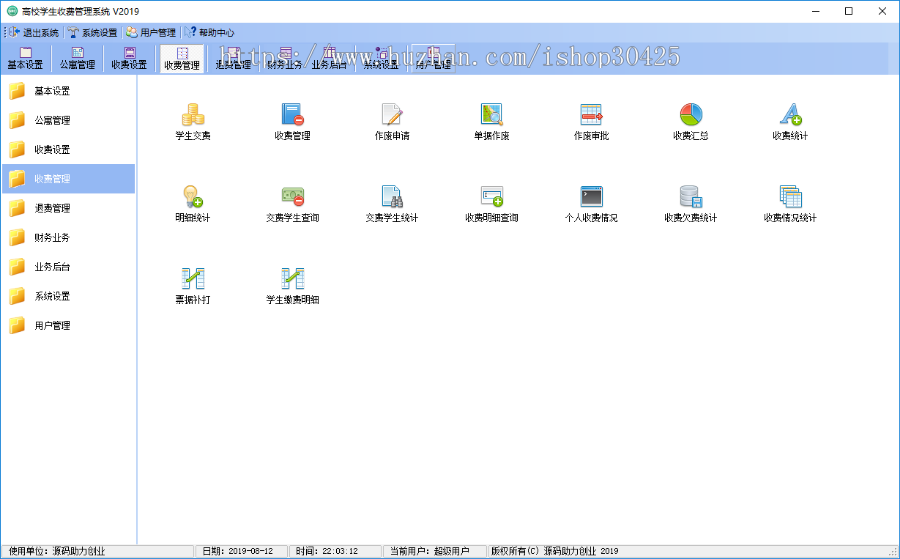
Task: Switch to the 收费设置 ribbon tab
Action: 129,59
